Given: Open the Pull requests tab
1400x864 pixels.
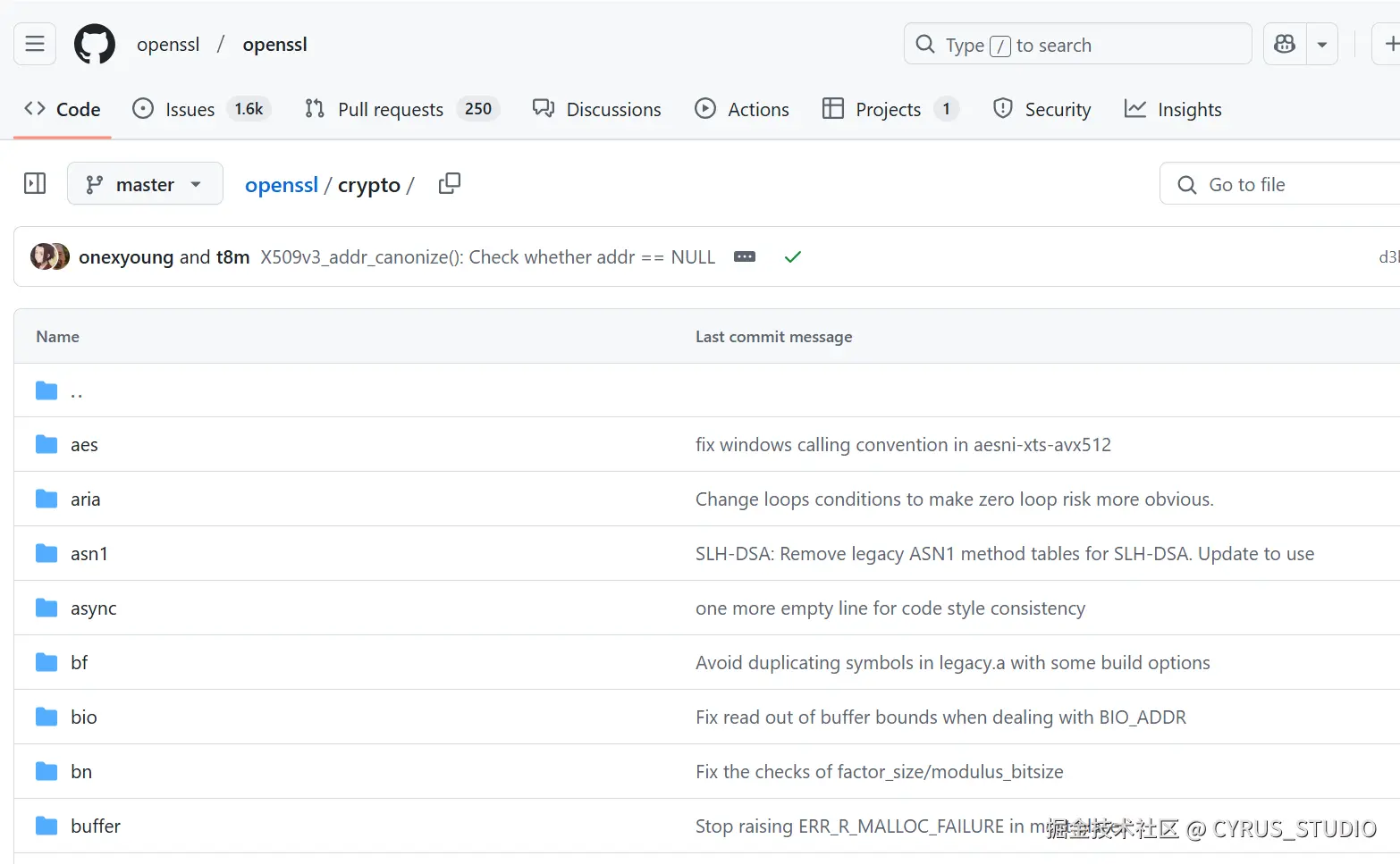Looking at the screenshot, I should [x=401, y=109].
